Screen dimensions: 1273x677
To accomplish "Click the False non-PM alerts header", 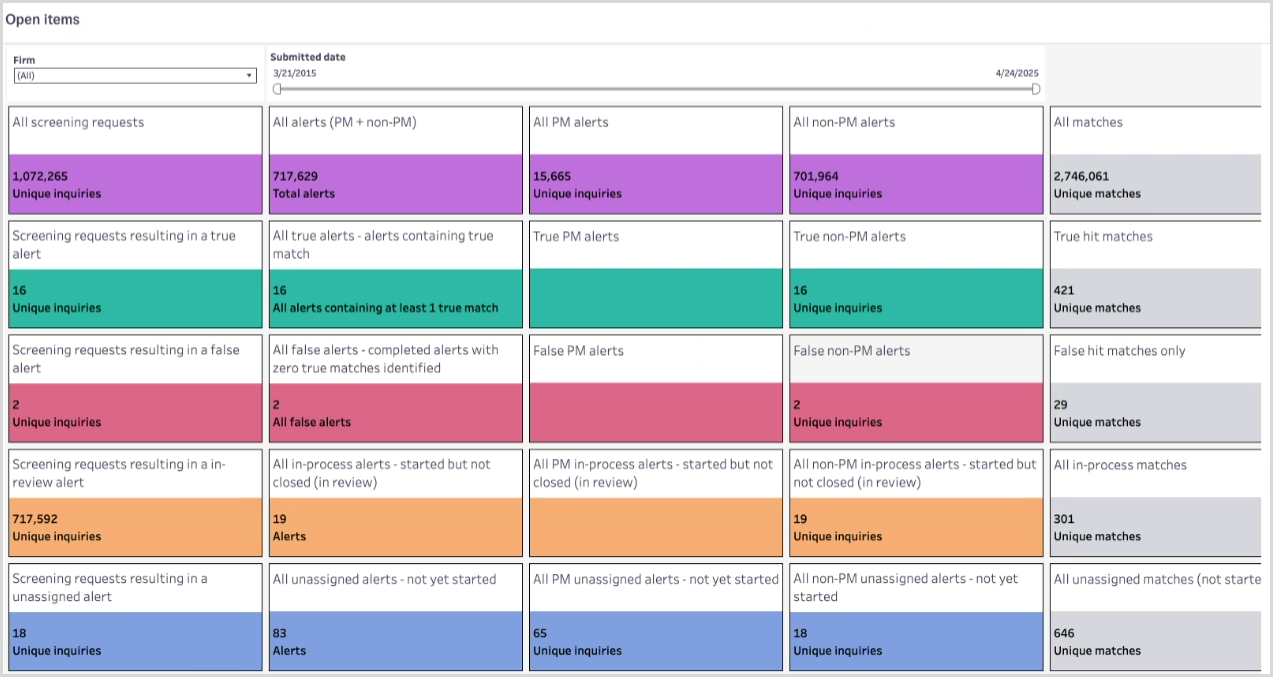I will pos(915,359).
